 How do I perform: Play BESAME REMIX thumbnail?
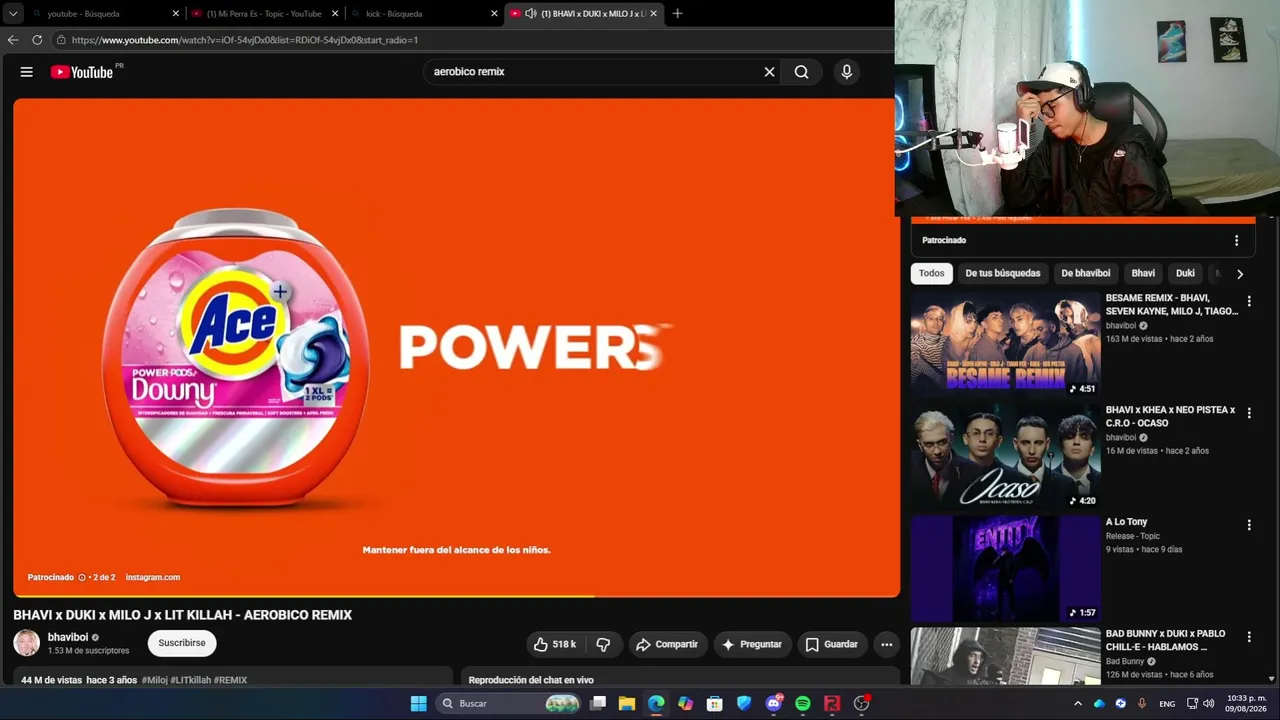coord(1005,345)
